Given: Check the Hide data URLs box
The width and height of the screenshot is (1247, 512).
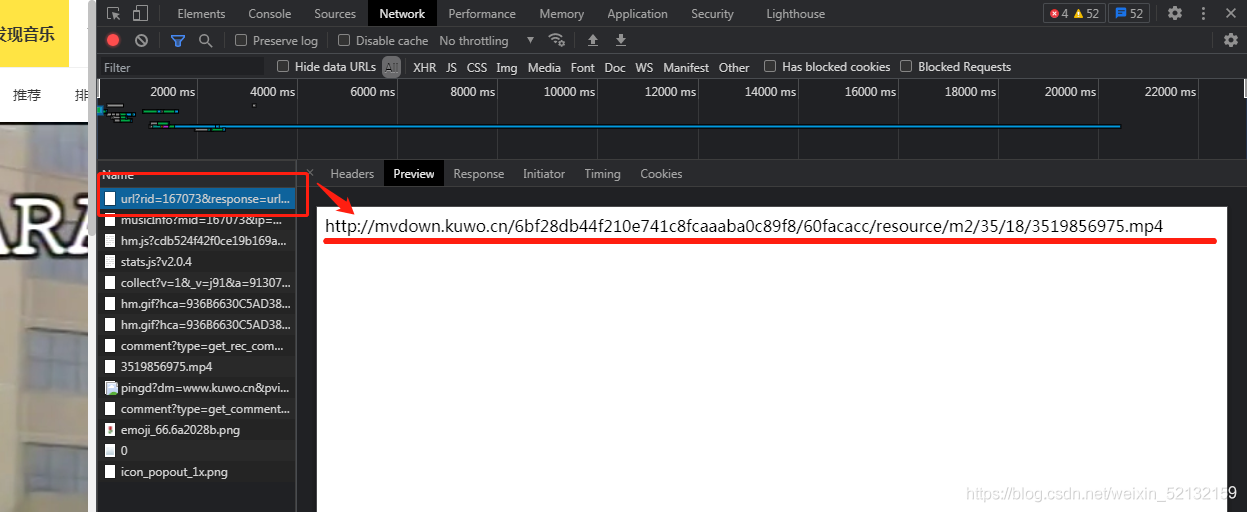Looking at the screenshot, I should click(283, 66).
